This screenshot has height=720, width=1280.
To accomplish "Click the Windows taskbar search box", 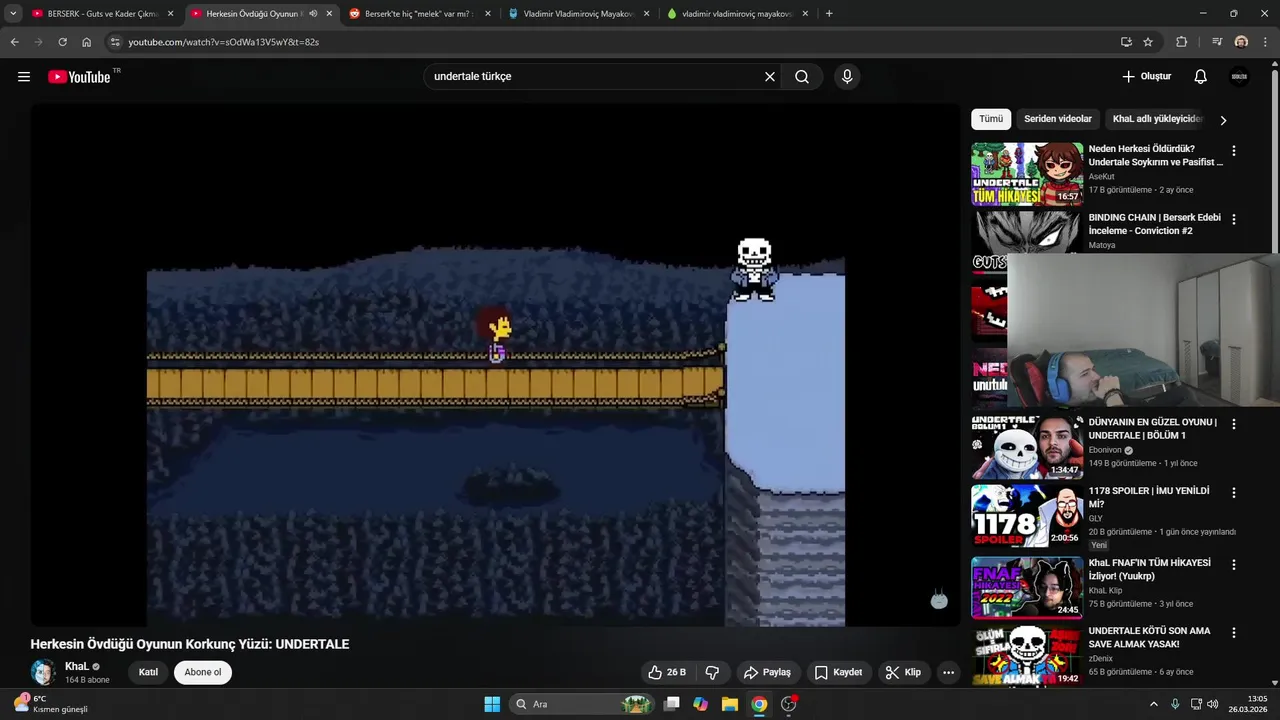I will click(581, 704).
